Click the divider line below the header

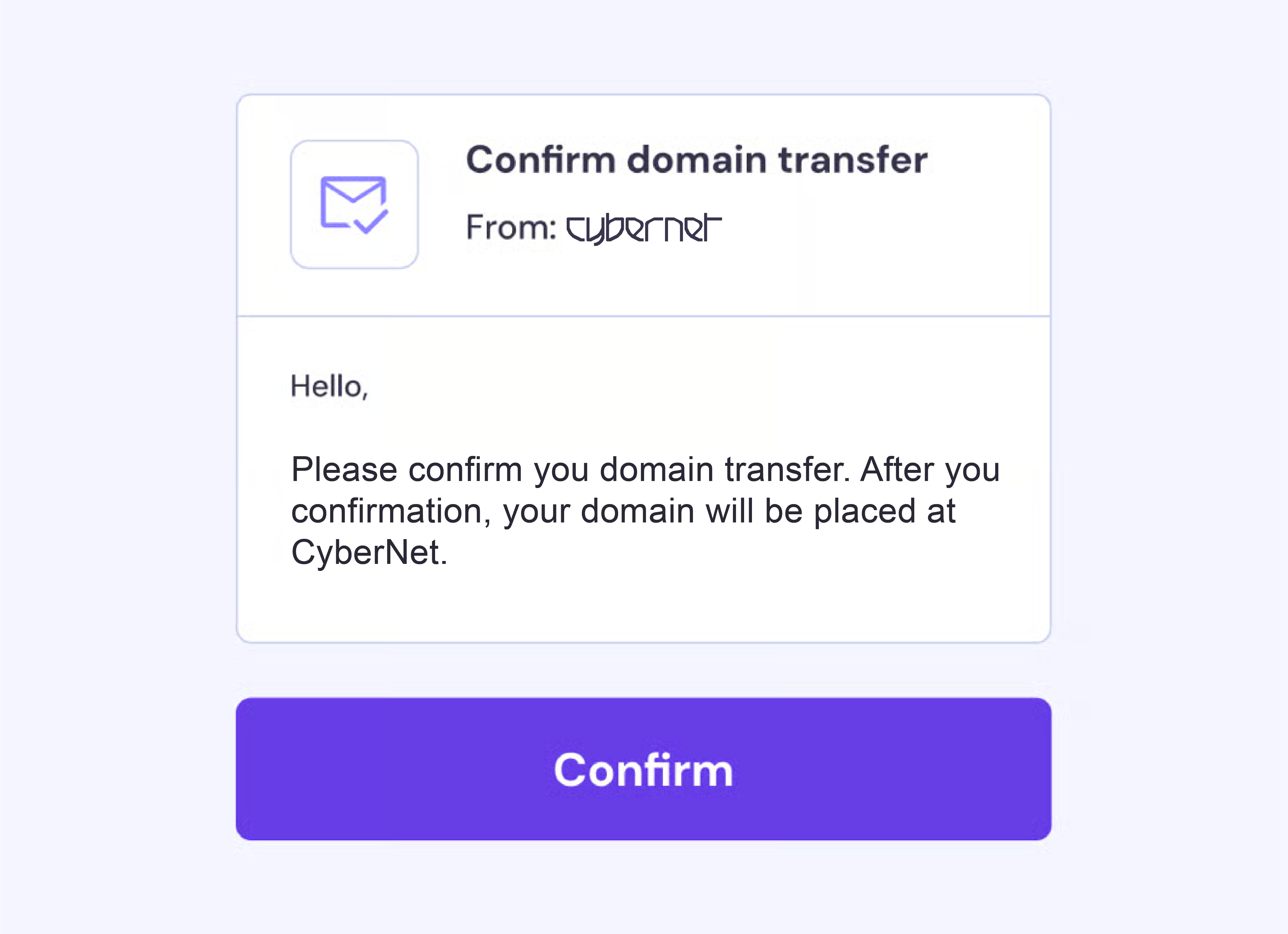pos(643,316)
